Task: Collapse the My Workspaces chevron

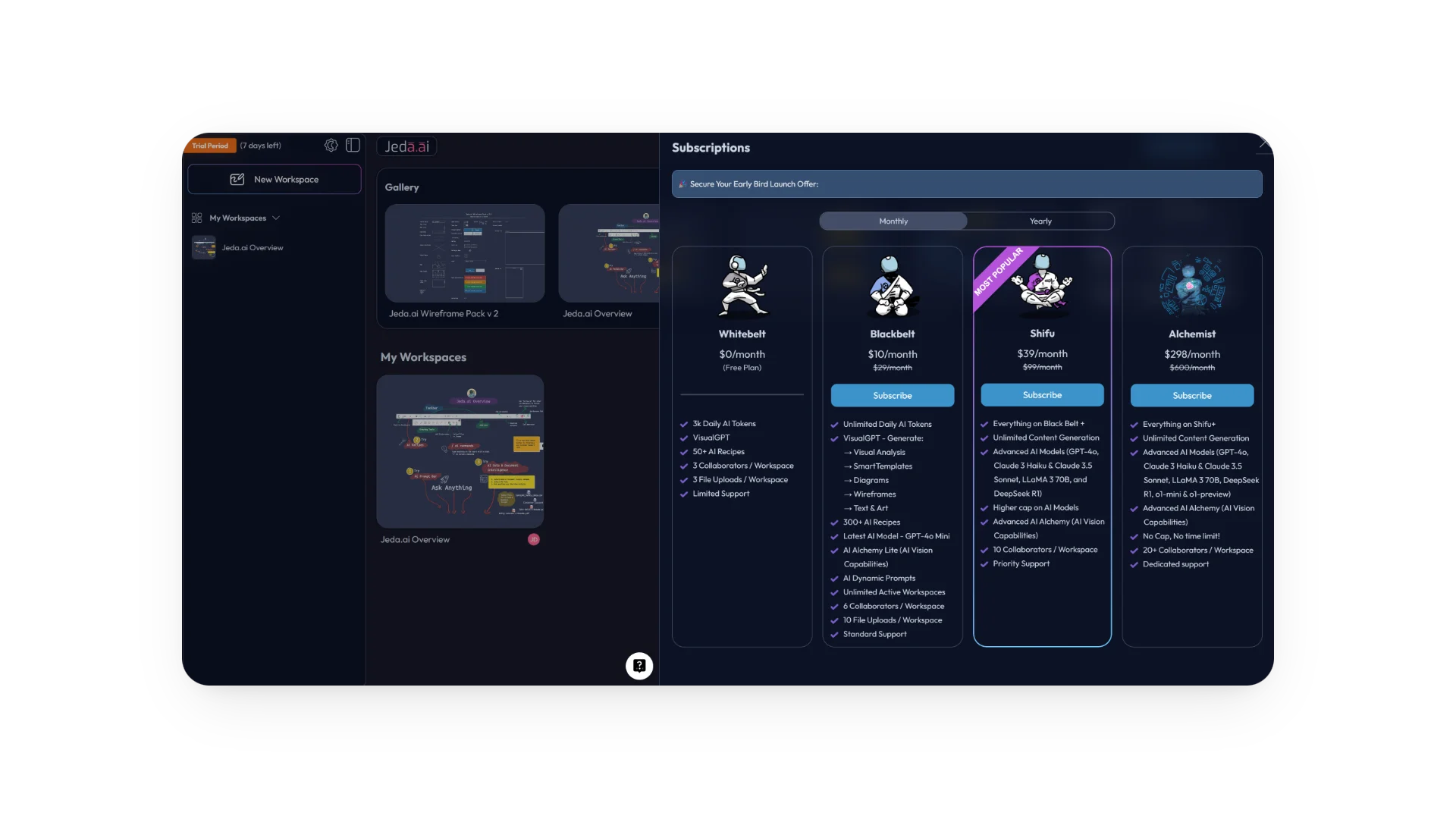Action: pyautogui.click(x=277, y=218)
